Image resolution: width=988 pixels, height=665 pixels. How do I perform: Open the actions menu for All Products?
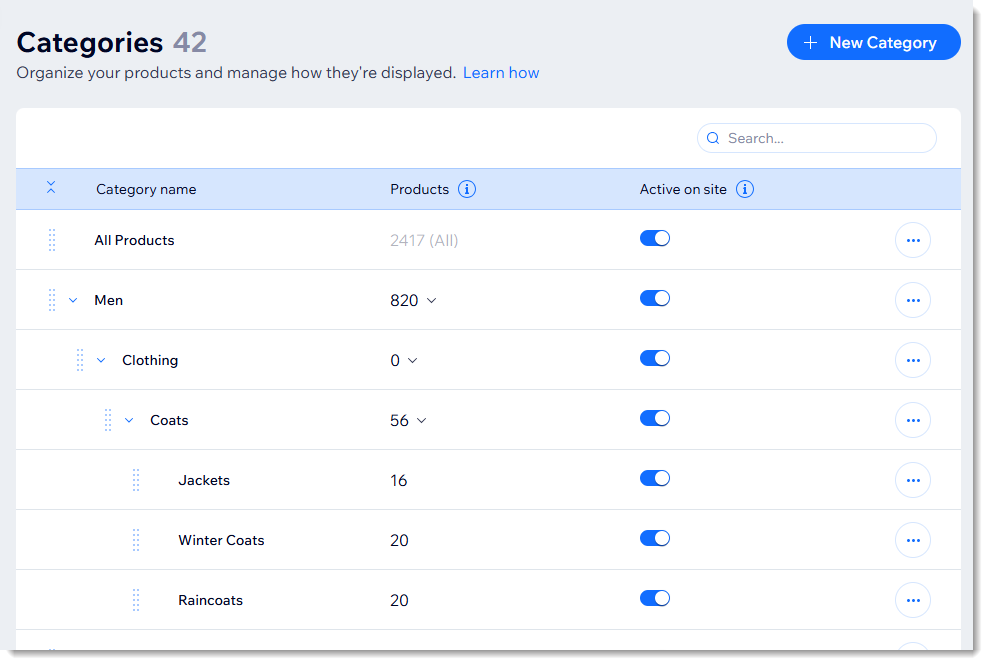click(x=912, y=240)
